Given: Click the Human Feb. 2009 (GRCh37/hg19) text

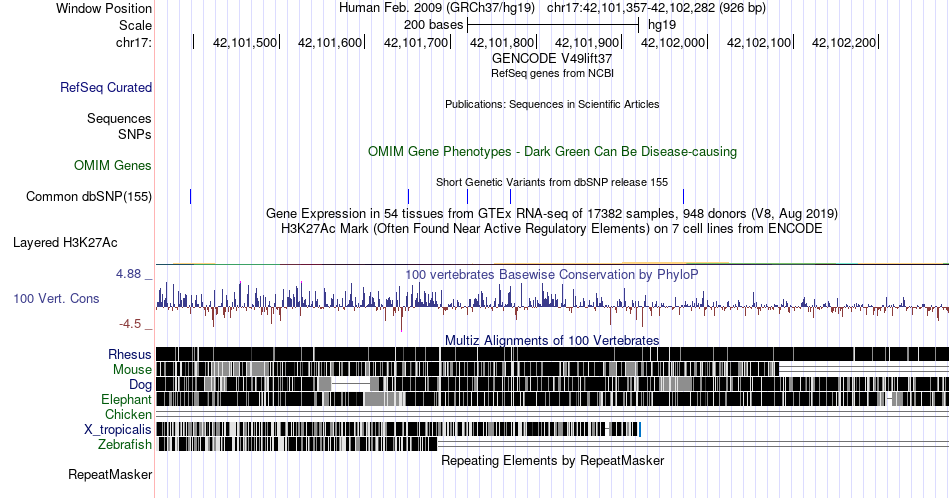Looking at the screenshot, I should coord(437,8).
